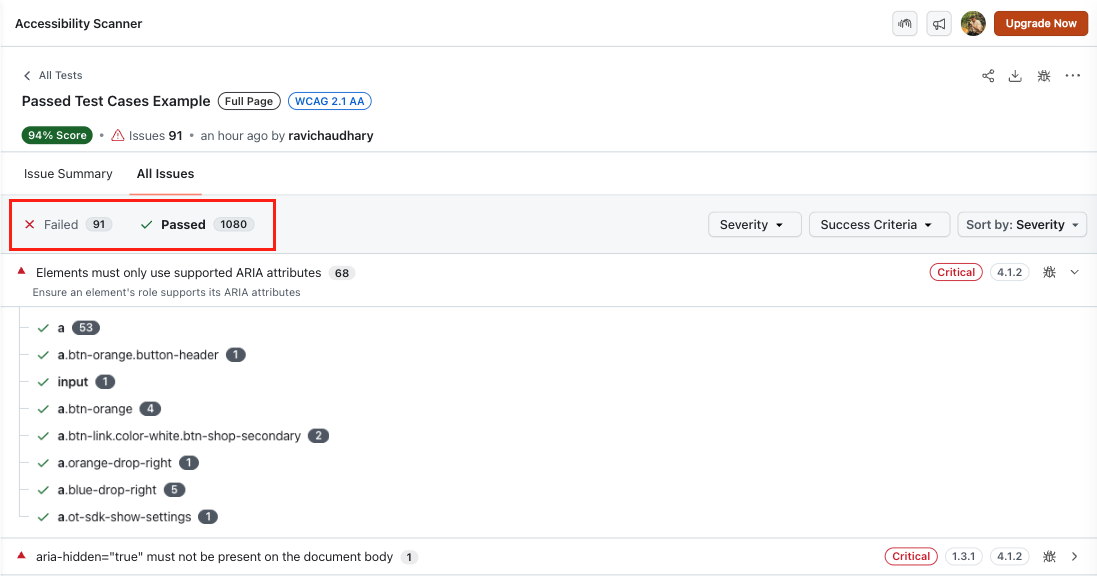
Task: Open the Success Criteria filter dropdown
Action: point(879,225)
